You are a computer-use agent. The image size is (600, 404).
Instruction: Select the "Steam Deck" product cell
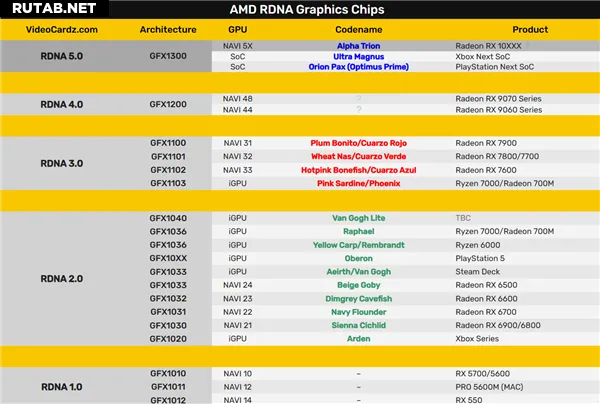[x=478, y=272]
